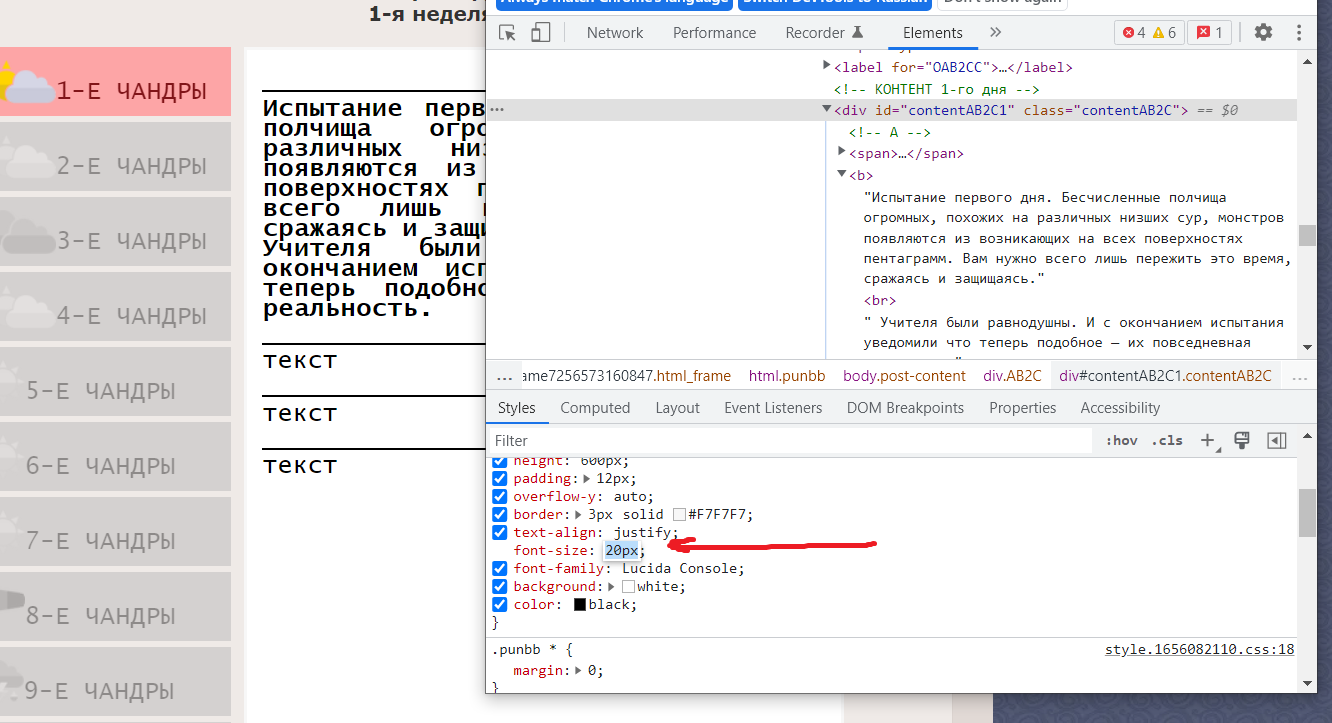
Task: Open the rendering emulation paintbrush icon
Action: (x=1242, y=440)
